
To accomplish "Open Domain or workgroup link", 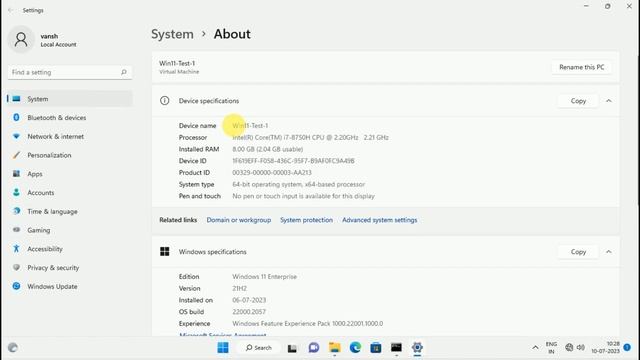I will point(239,220).
